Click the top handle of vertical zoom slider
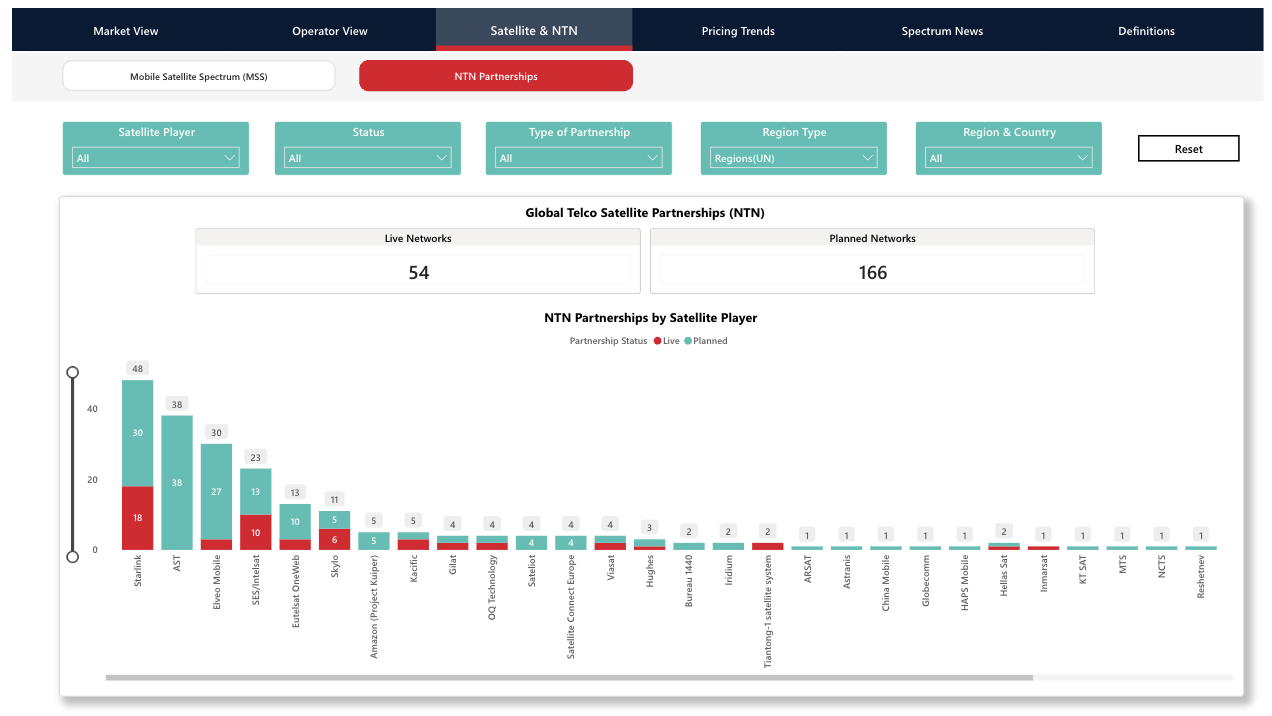1272x716 pixels. tap(72, 372)
